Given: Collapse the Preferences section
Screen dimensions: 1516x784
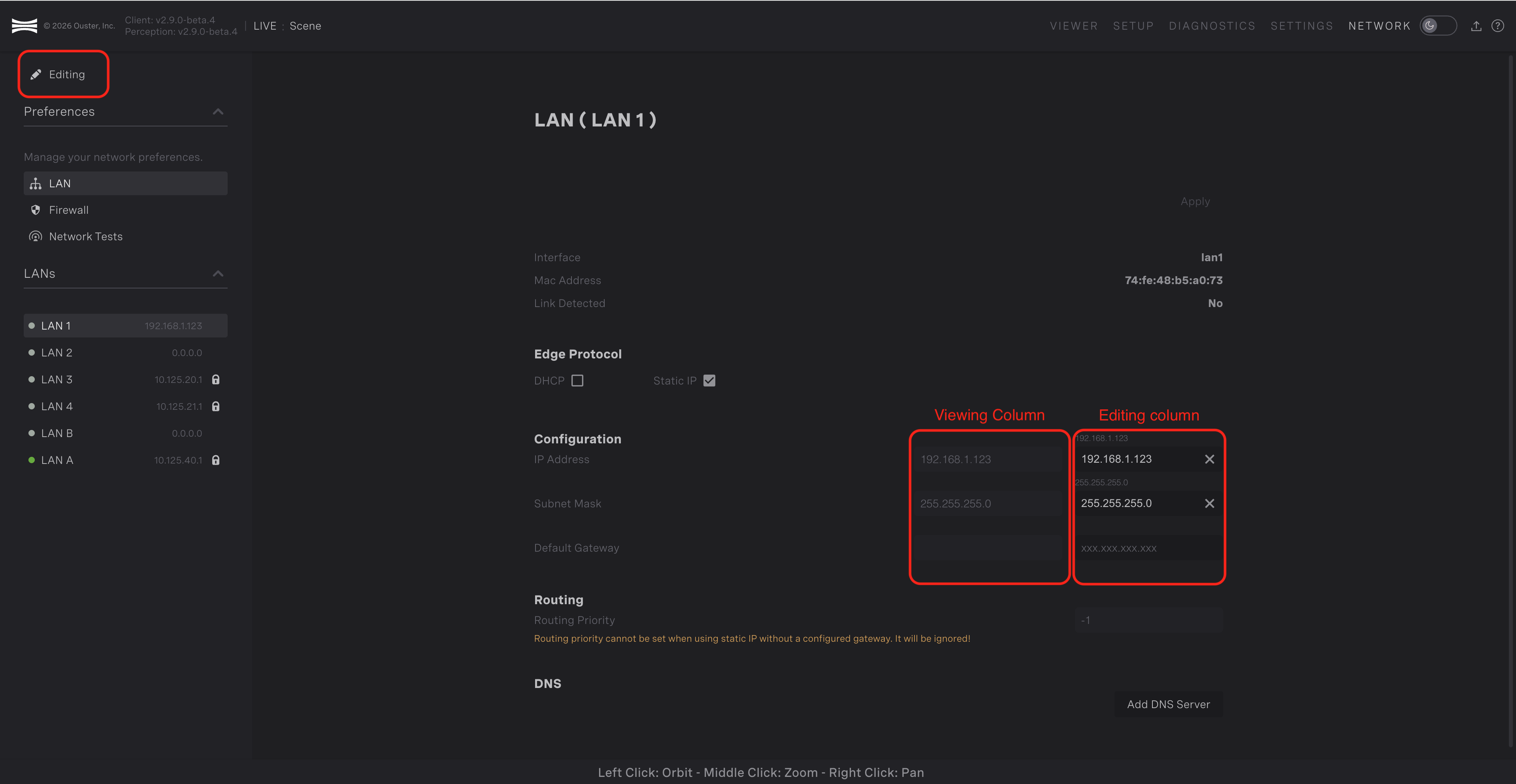Looking at the screenshot, I should [218, 112].
